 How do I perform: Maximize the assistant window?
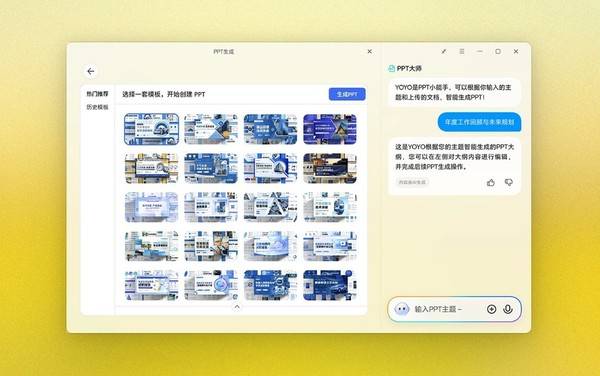pyautogui.click(x=498, y=51)
